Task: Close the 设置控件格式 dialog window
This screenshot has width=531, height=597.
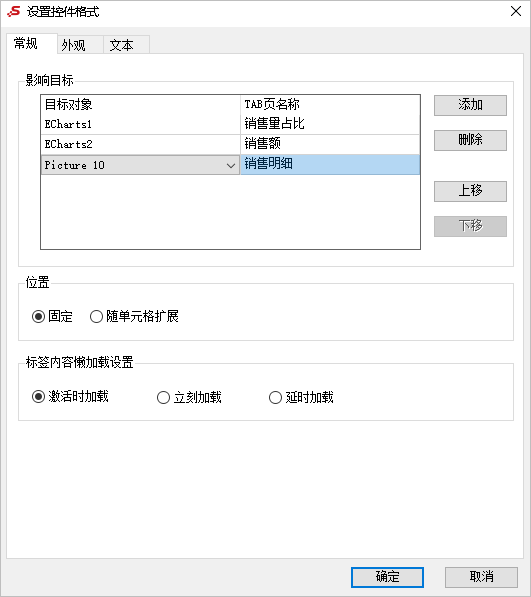Action: pyautogui.click(x=516, y=11)
